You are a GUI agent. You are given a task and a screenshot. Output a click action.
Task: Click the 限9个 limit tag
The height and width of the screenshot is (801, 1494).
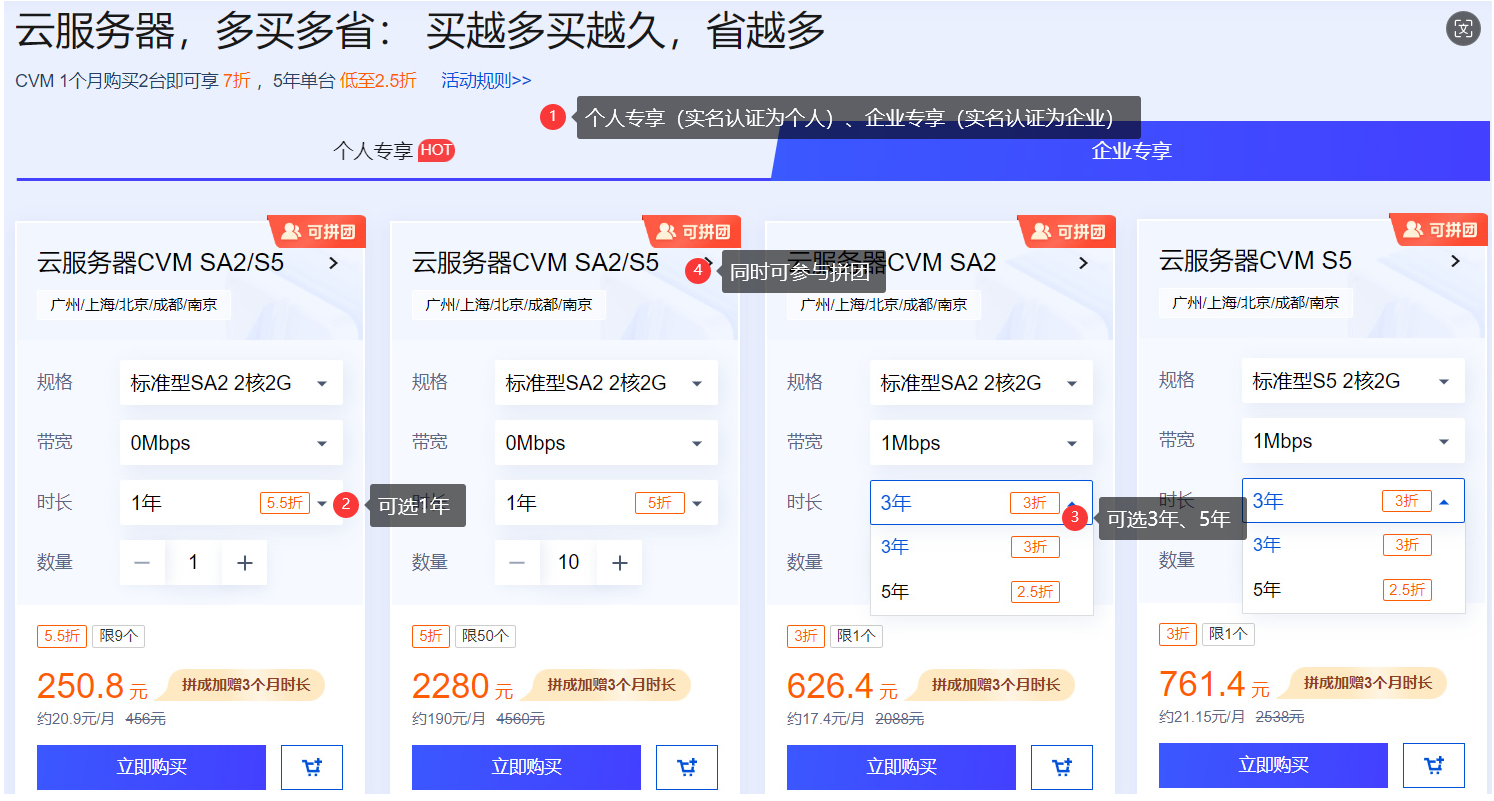(x=119, y=636)
